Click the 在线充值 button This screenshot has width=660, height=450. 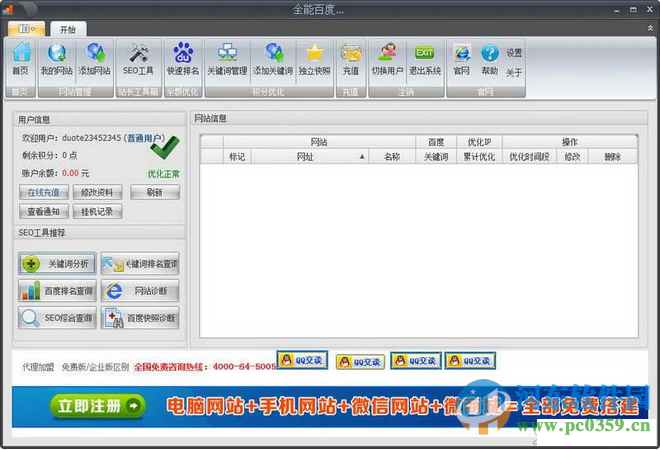pyautogui.click(x=44, y=192)
